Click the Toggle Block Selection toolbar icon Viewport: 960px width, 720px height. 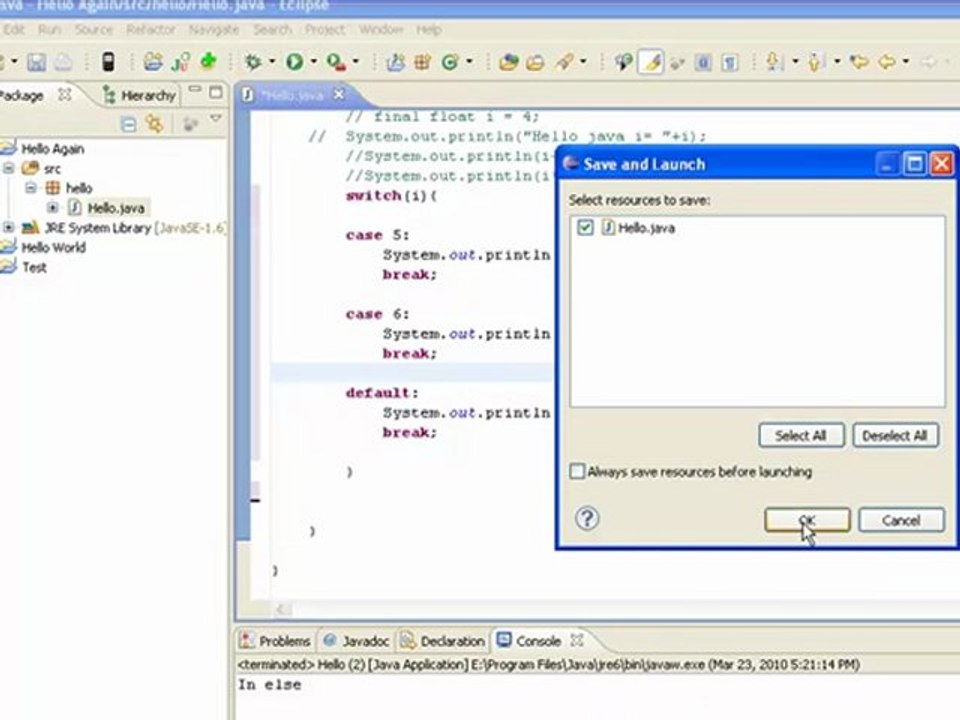point(703,62)
